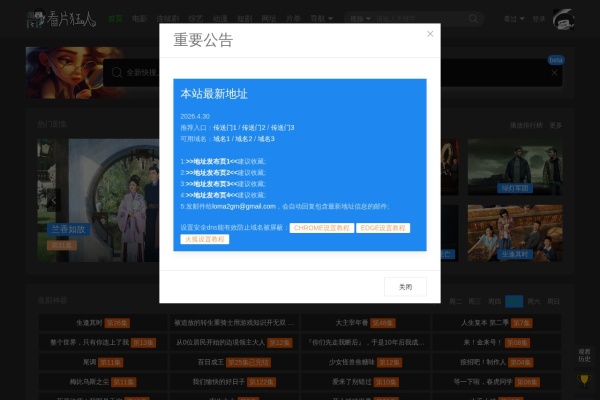Select the 周六 schedule tab
This screenshot has width=600, height=400.
pyautogui.click(x=534, y=302)
